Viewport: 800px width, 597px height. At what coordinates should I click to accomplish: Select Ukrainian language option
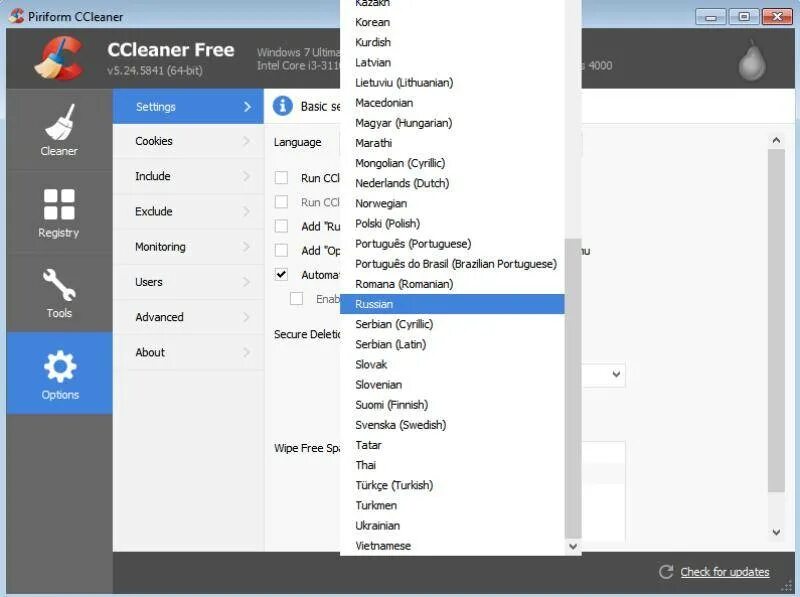(452, 526)
